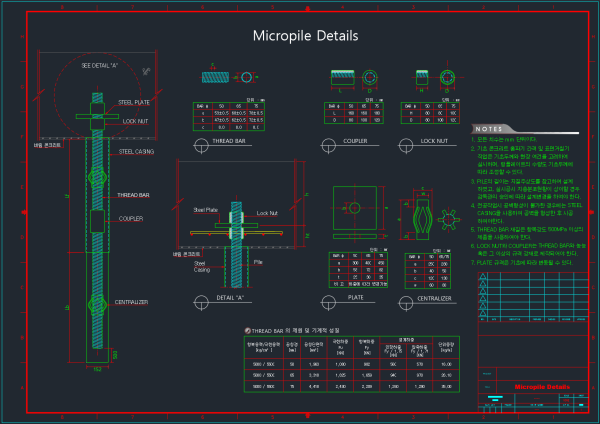Select "Steel Plate" label in Detail A
Viewport: 600px width, 424px height.
pyautogui.click(x=205, y=210)
